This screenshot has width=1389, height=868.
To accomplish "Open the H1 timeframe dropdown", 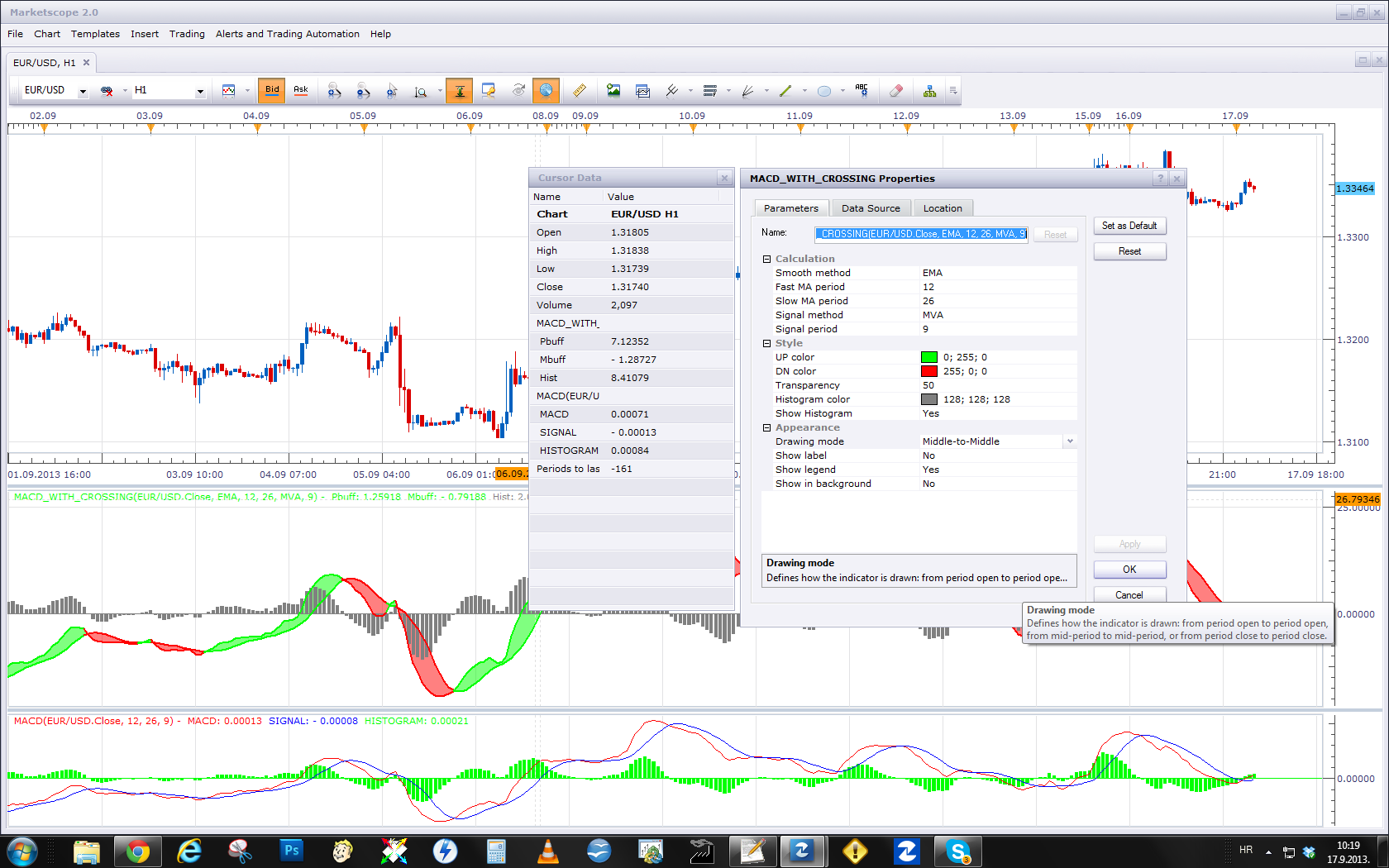I will tap(200, 91).
